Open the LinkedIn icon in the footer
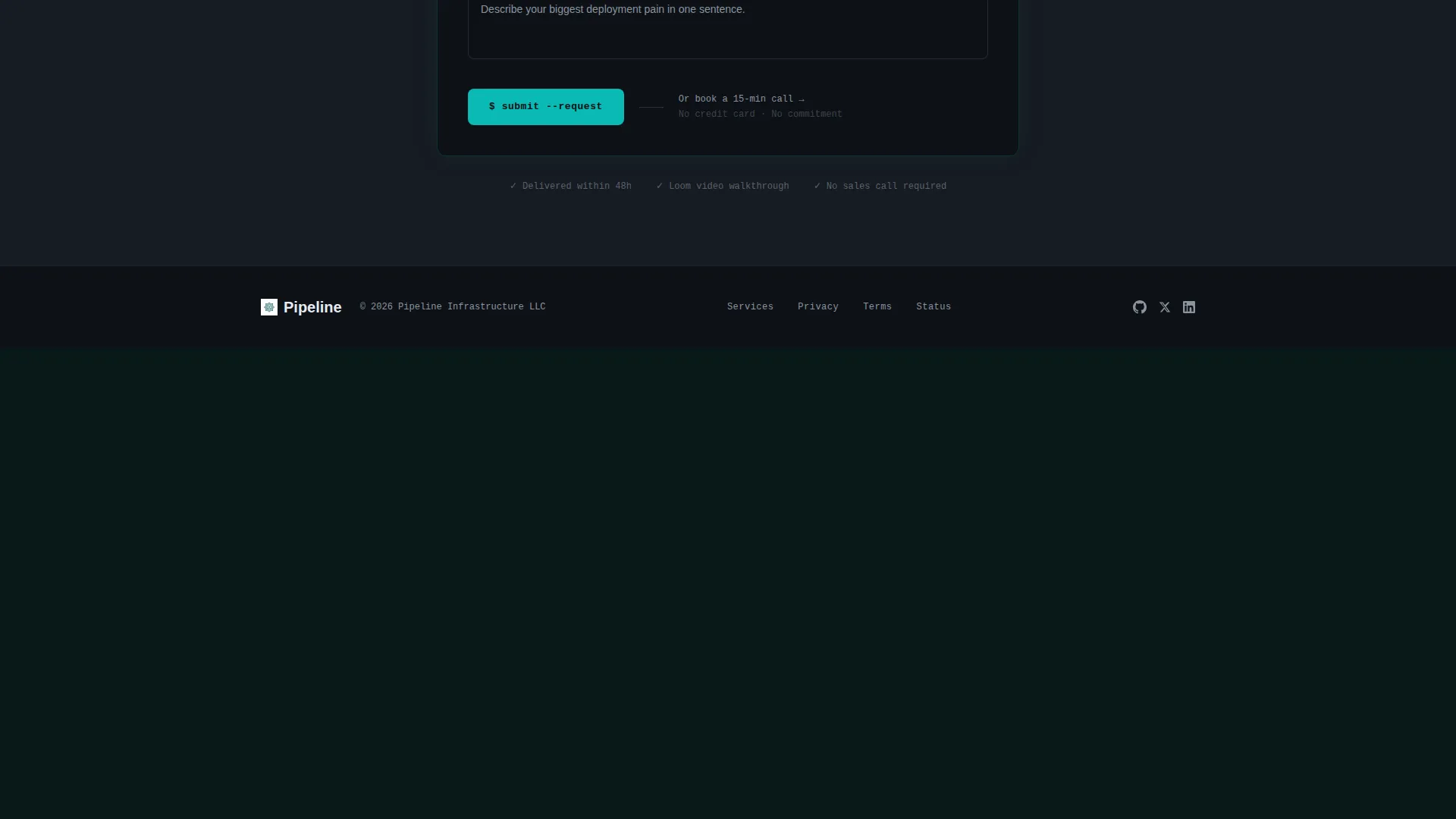The width and height of the screenshot is (1456, 819). point(1189,307)
